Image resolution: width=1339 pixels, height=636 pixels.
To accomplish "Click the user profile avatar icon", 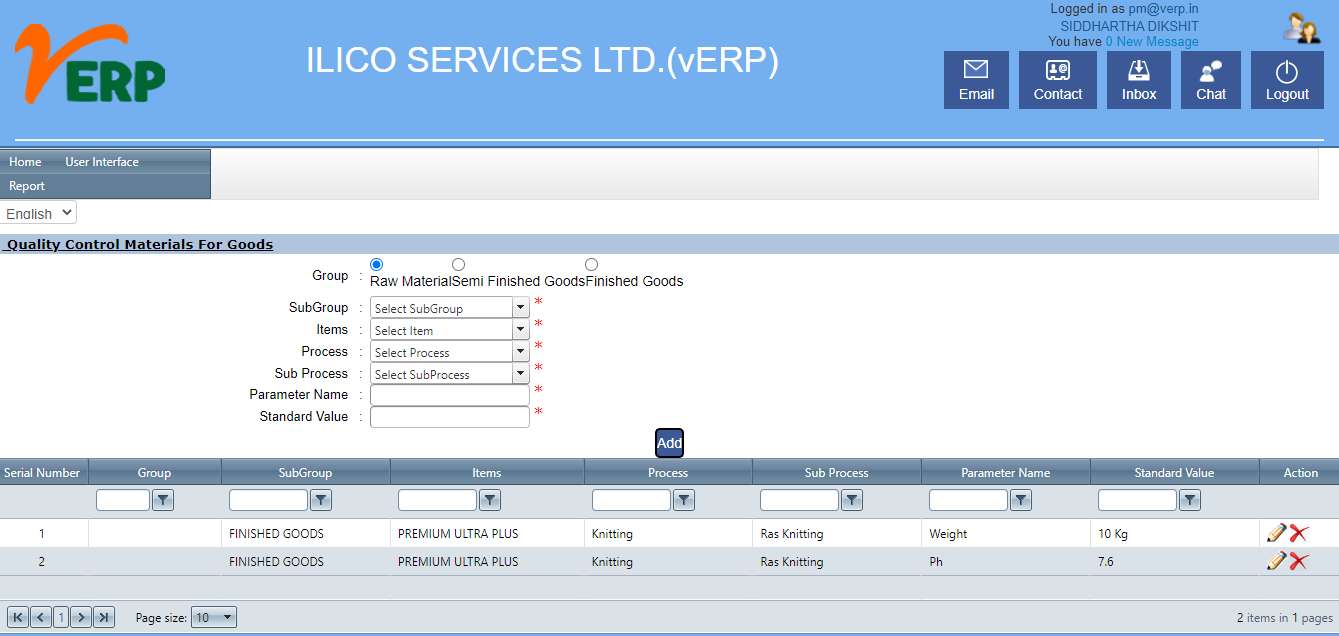I will (x=1302, y=28).
